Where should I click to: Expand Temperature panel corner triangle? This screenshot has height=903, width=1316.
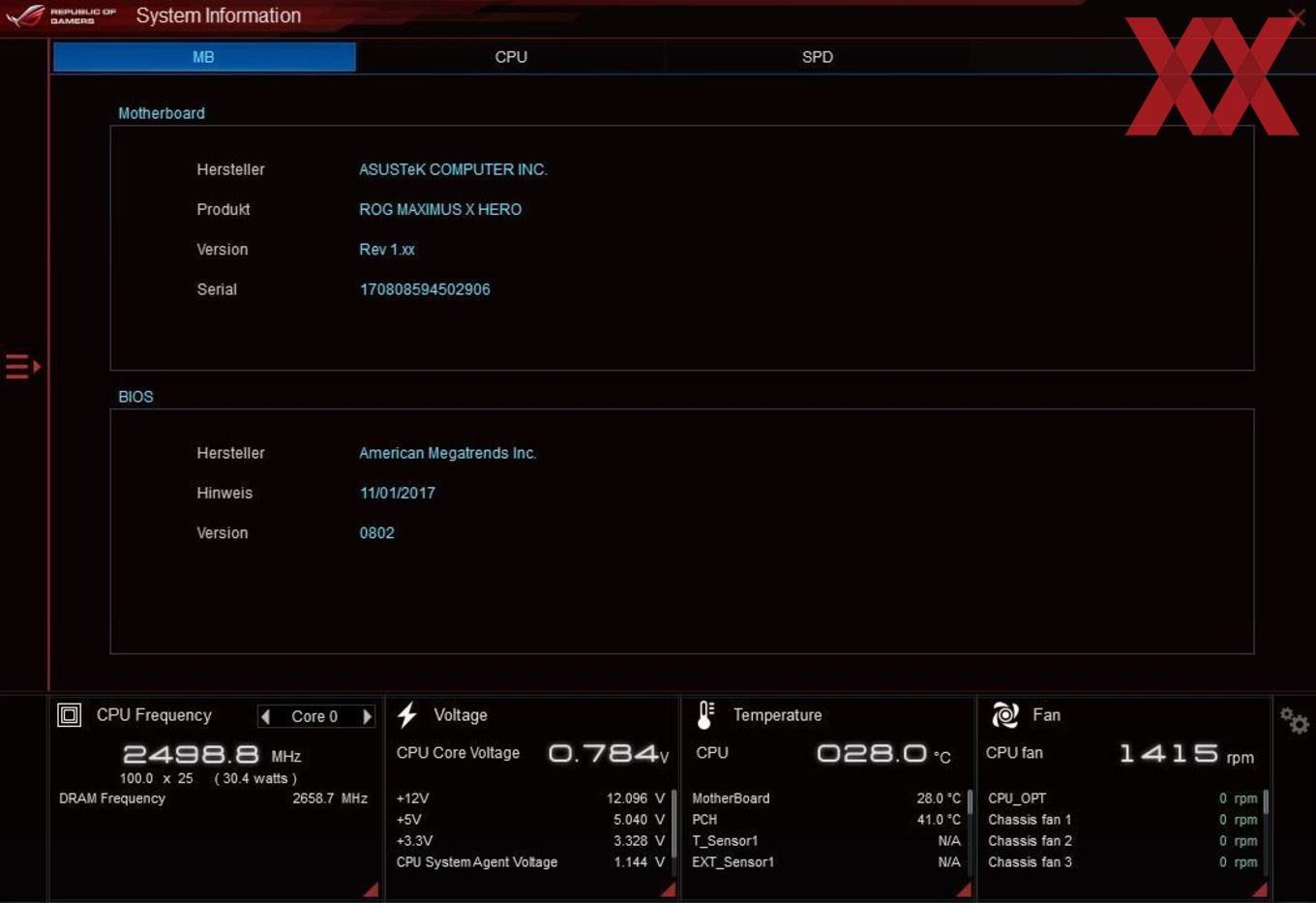point(964,889)
